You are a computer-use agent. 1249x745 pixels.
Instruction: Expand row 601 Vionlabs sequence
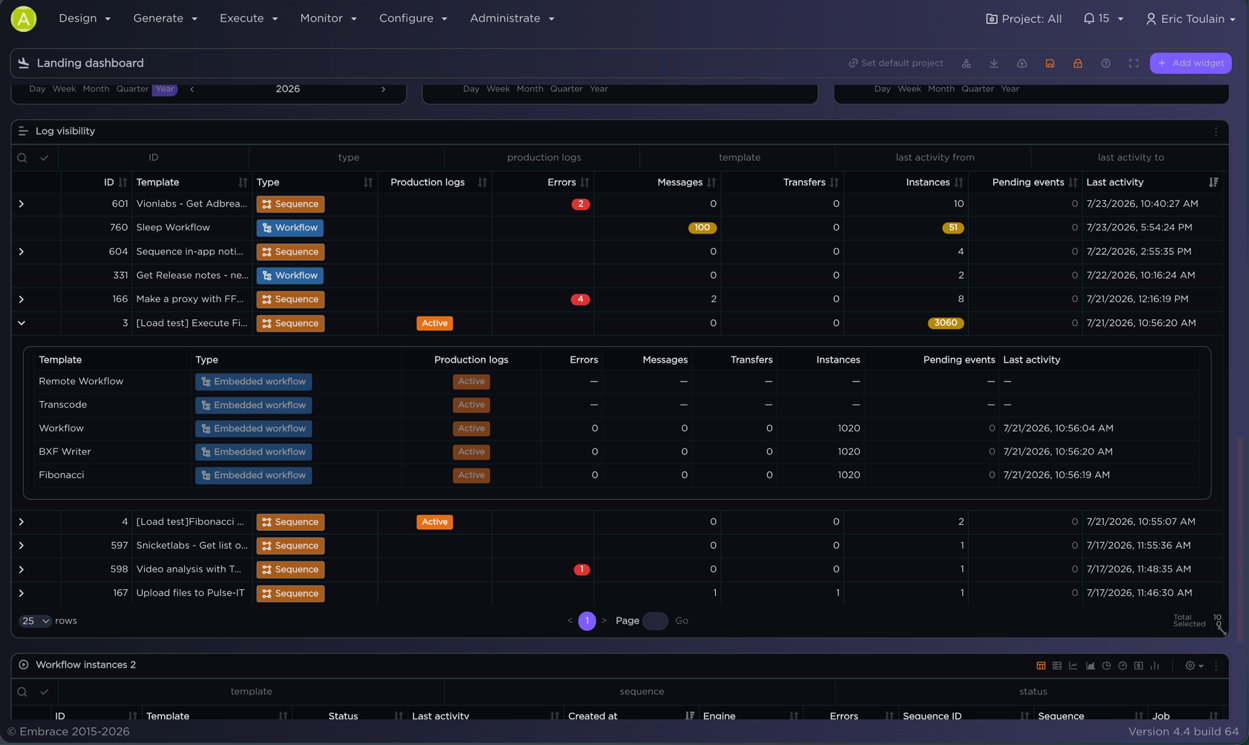[x=21, y=204]
